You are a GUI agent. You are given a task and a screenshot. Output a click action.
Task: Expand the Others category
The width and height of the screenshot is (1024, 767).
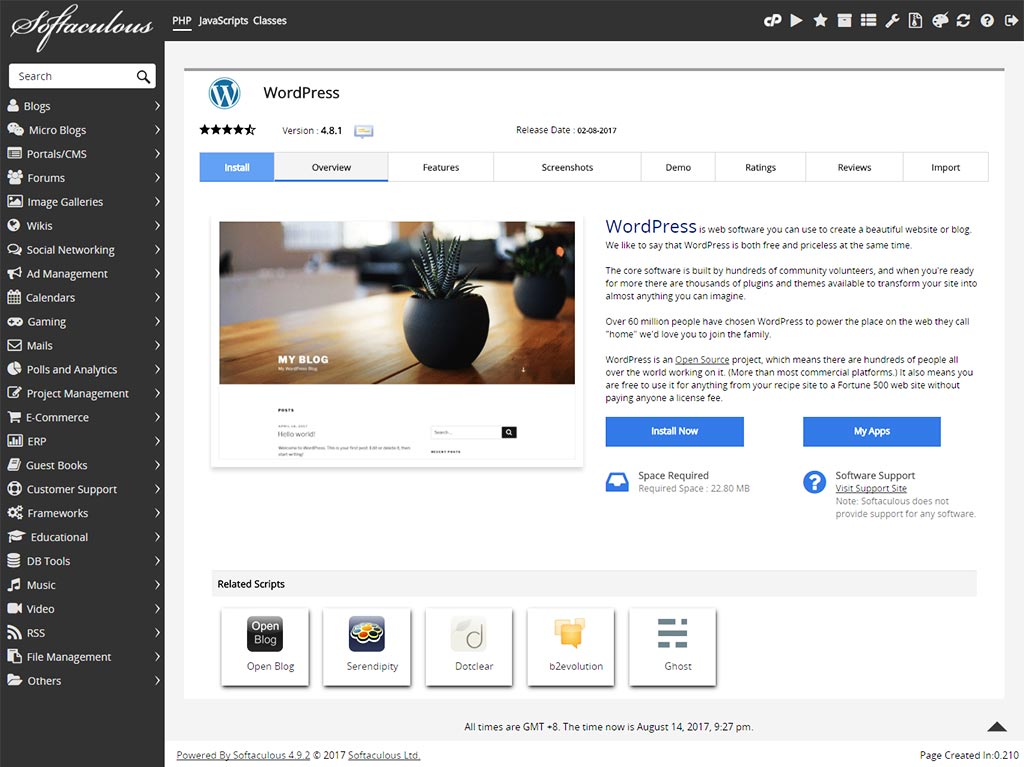pos(82,681)
